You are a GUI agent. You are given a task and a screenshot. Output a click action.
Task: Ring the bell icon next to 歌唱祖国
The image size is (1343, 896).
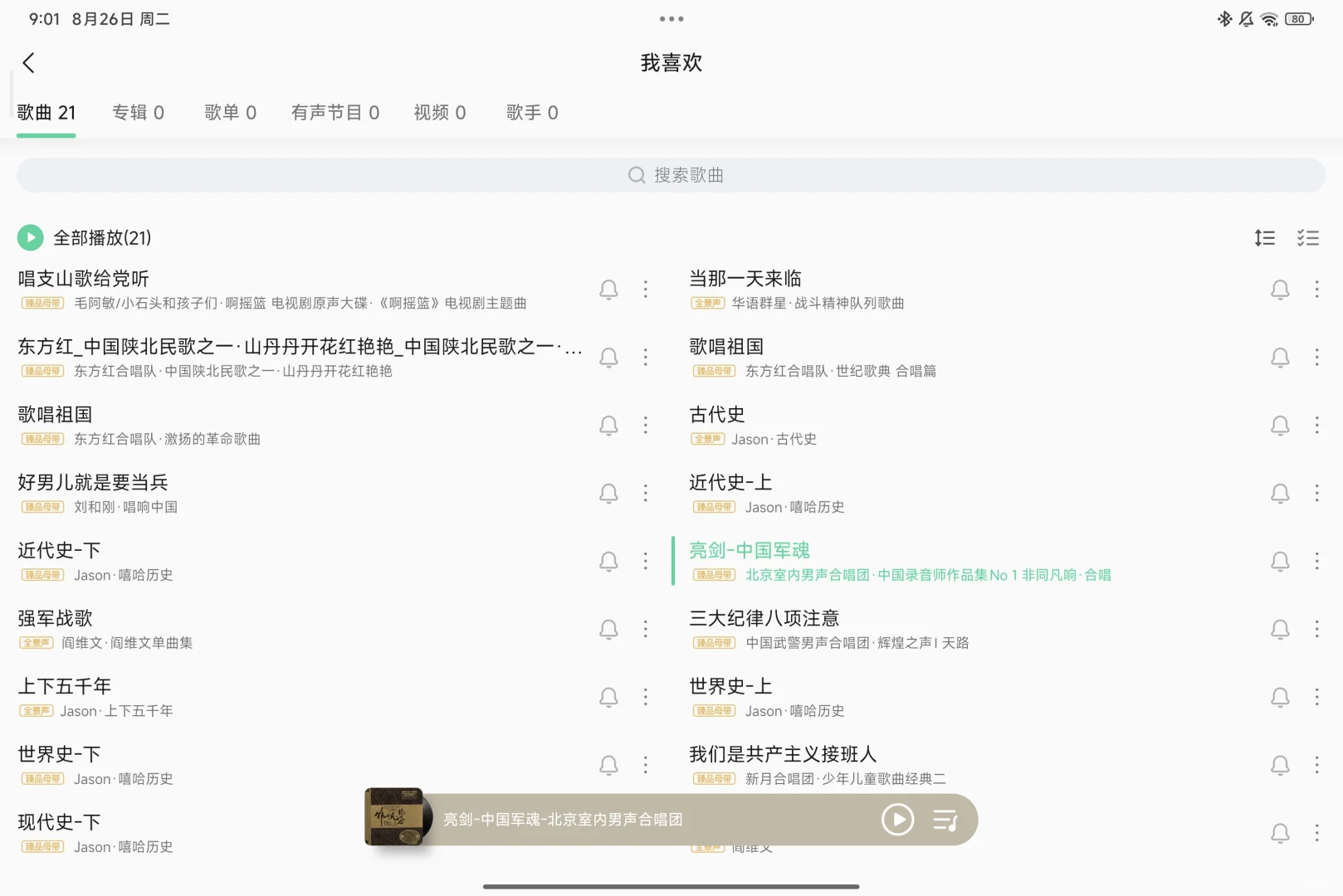[x=608, y=425]
